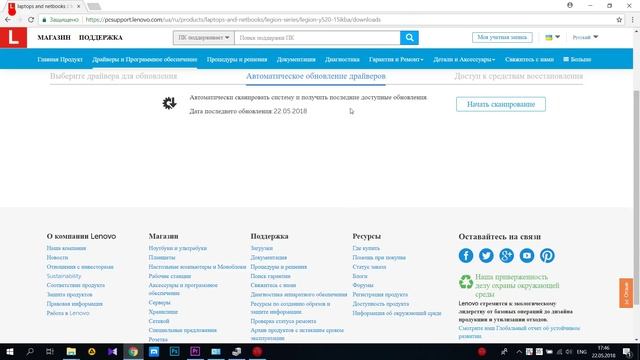Open the Sustainability footer link
The height and width of the screenshot is (360, 640).
pyautogui.click(x=64, y=276)
